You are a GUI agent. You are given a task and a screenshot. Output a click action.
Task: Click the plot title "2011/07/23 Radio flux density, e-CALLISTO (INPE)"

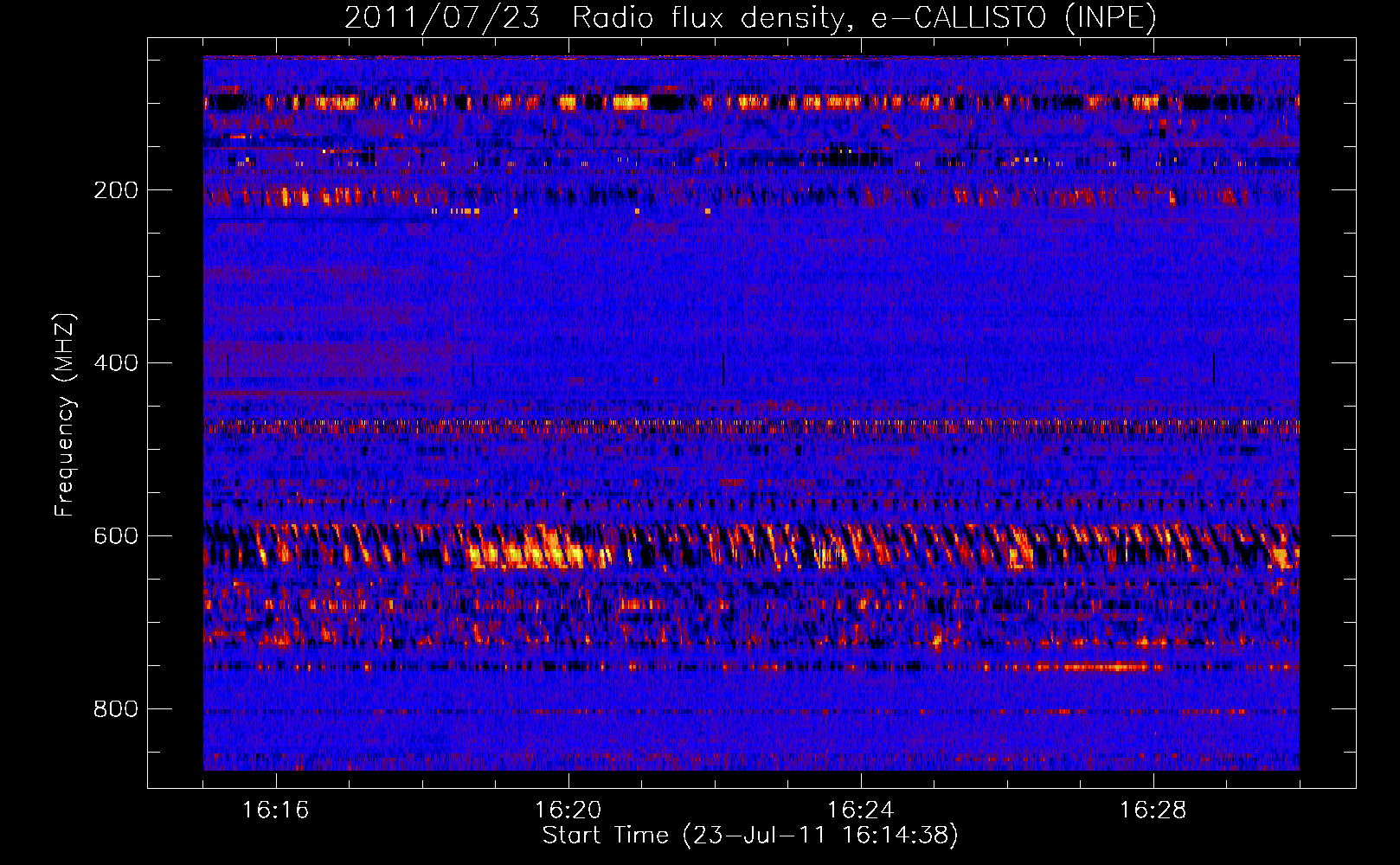750,18
